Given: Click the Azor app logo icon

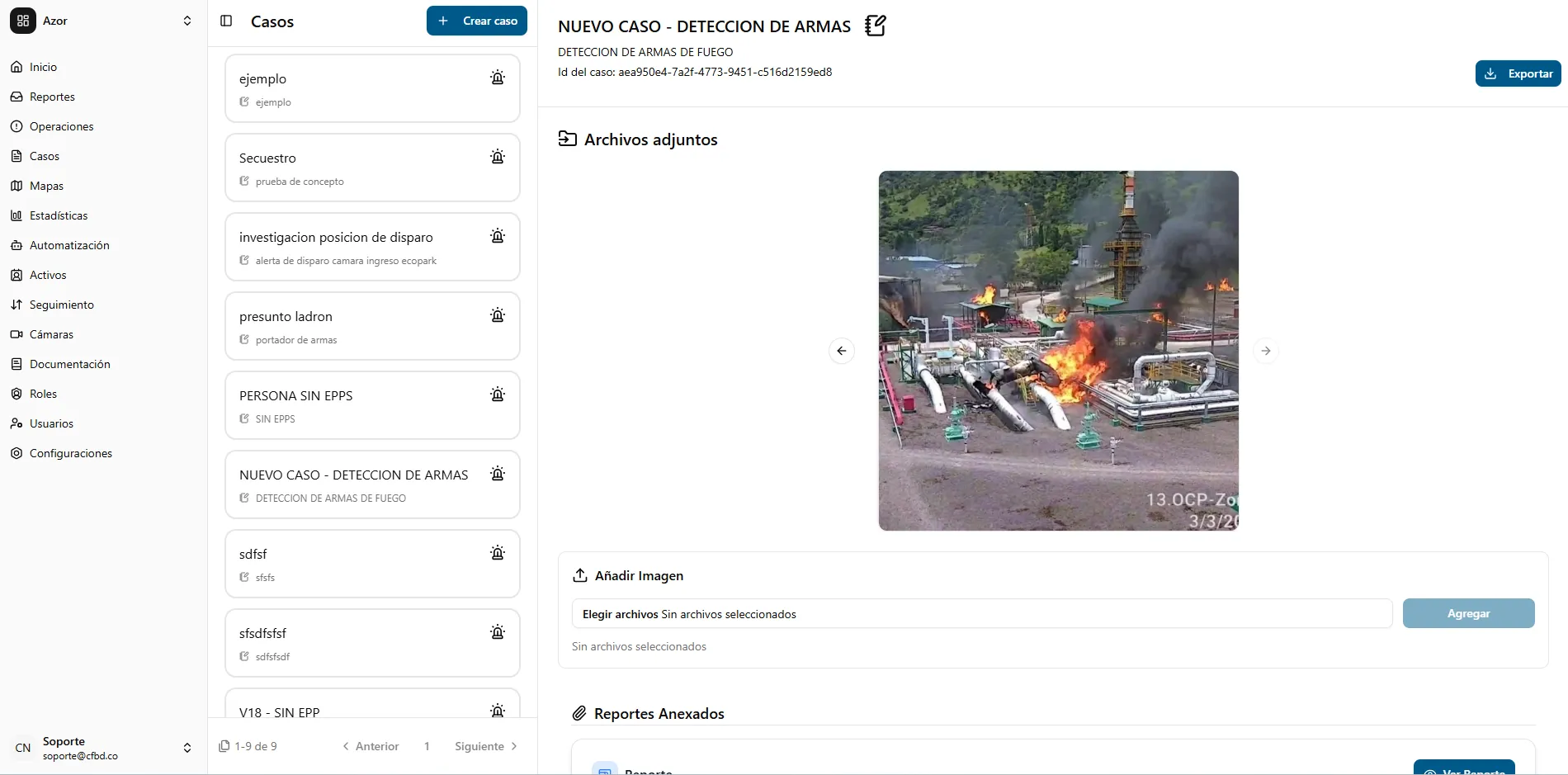Looking at the screenshot, I should 23,21.
